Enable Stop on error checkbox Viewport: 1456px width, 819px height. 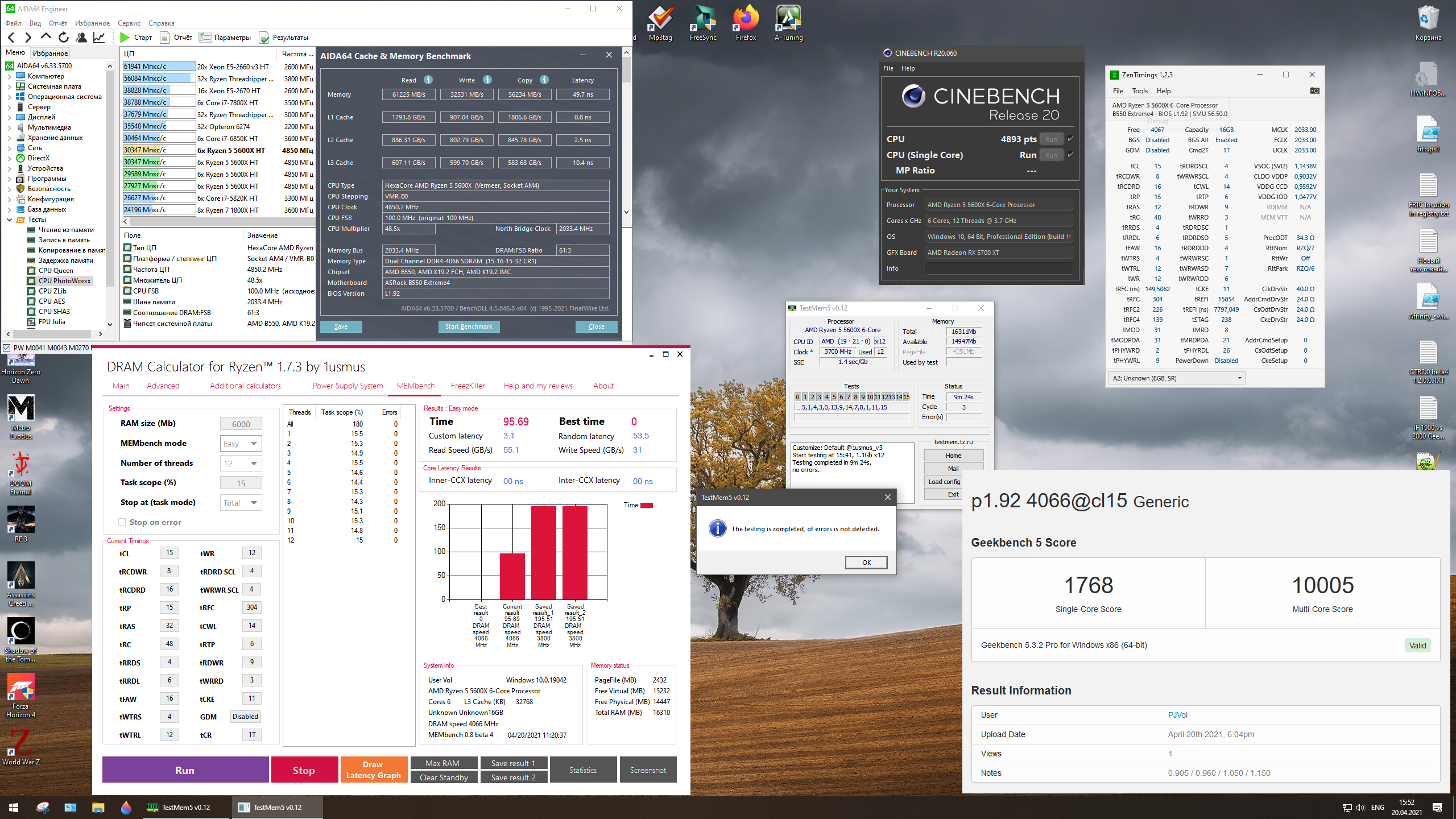(122, 522)
